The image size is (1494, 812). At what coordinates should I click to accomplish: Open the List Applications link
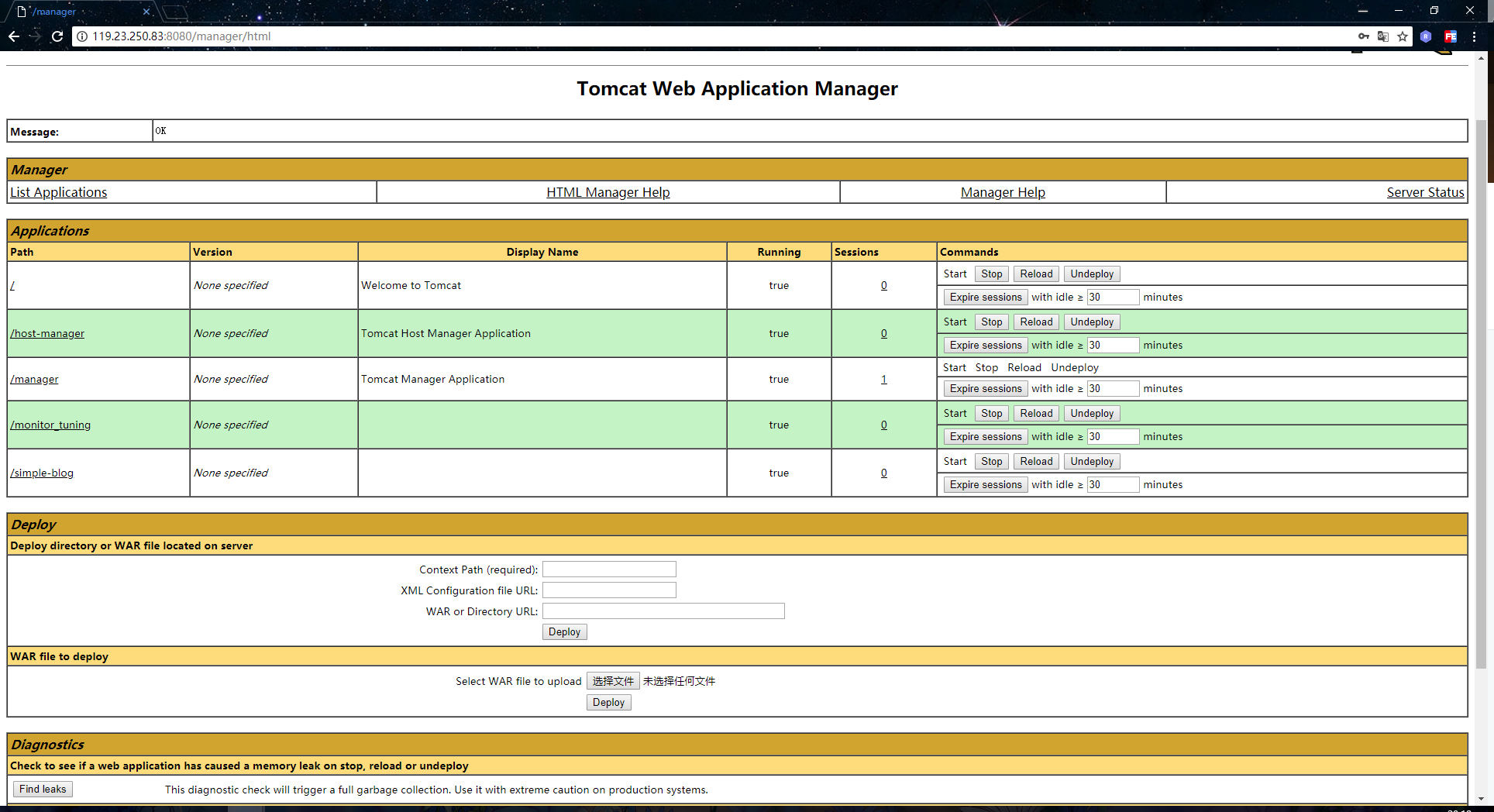pos(59,192)
